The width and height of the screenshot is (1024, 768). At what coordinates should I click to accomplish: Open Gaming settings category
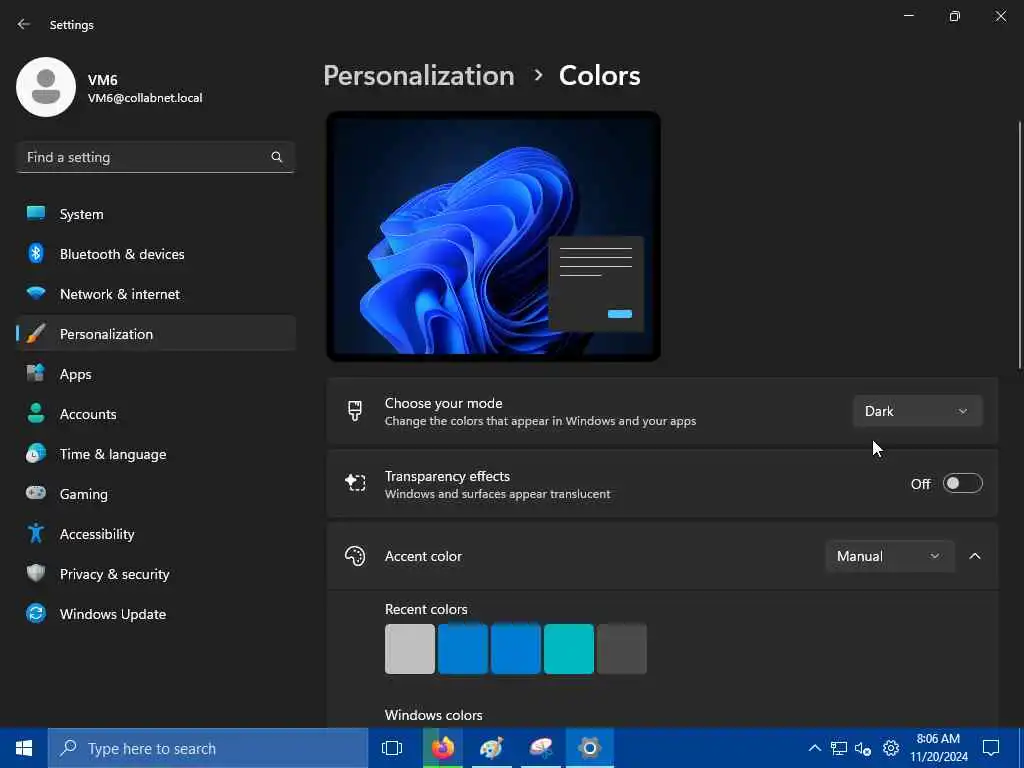[156, 493]
